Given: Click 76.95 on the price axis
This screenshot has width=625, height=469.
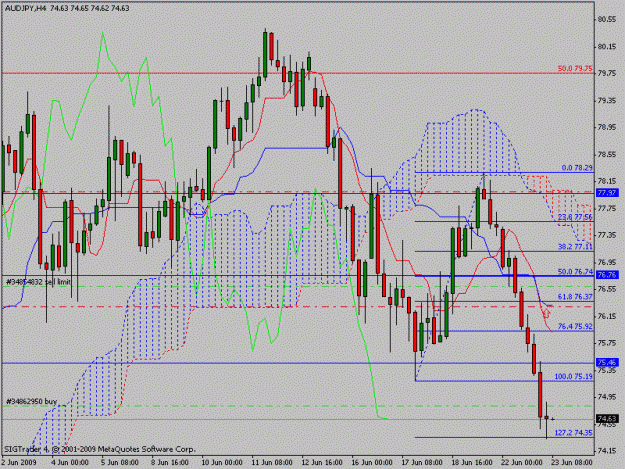Looking at the screenshot, I should (x=607, y=262).
